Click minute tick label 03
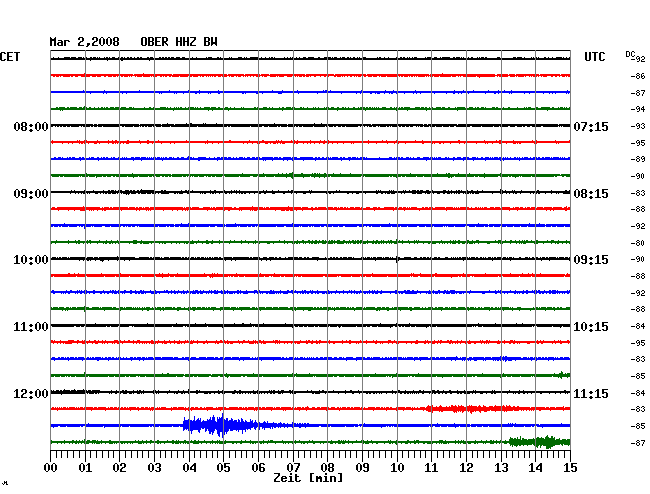The height and width of the screenshot is (494, 650). pyautogui.click(x=154, y=468)
